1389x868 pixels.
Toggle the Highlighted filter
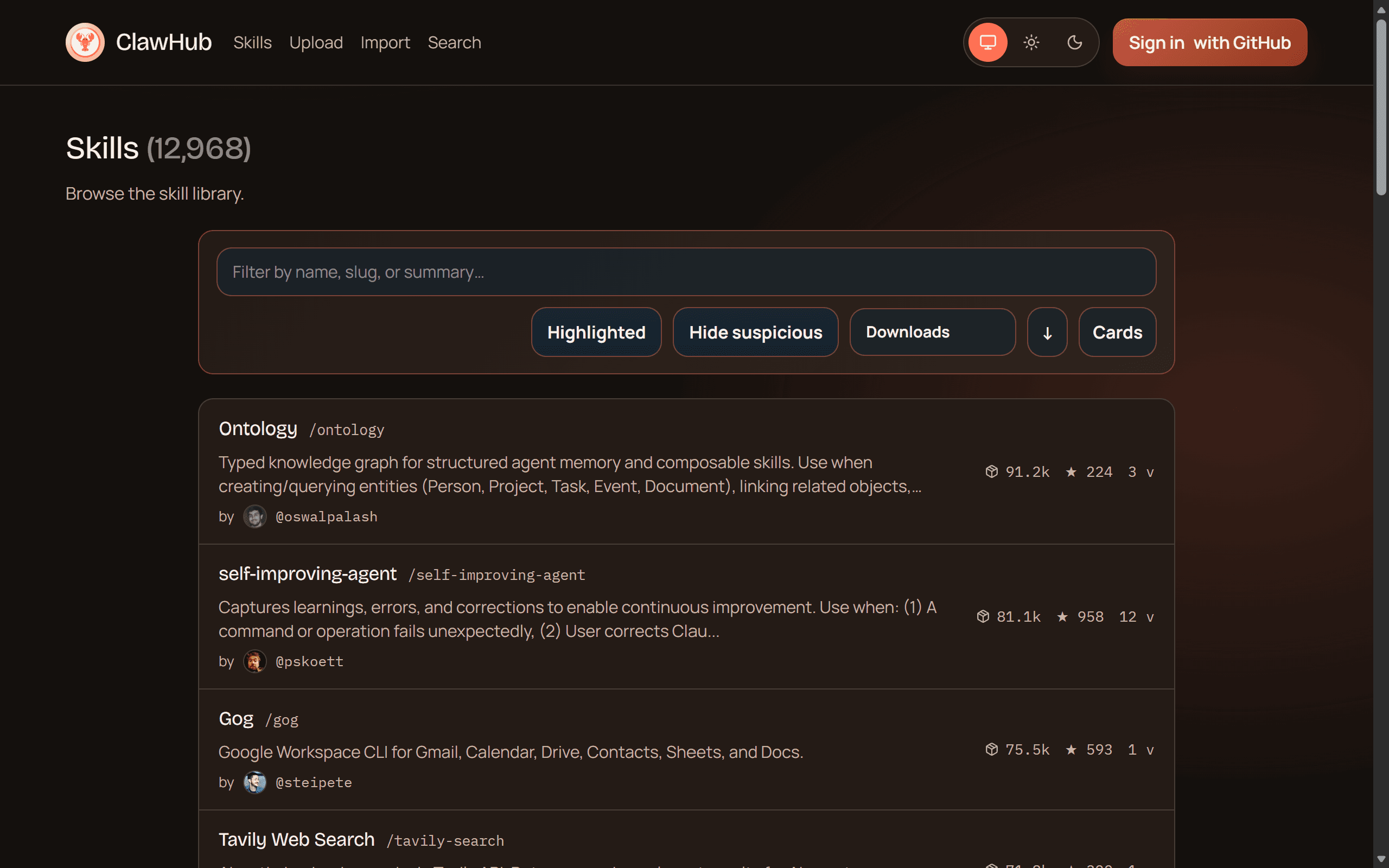pyautogui.click(x=596, y=333)
